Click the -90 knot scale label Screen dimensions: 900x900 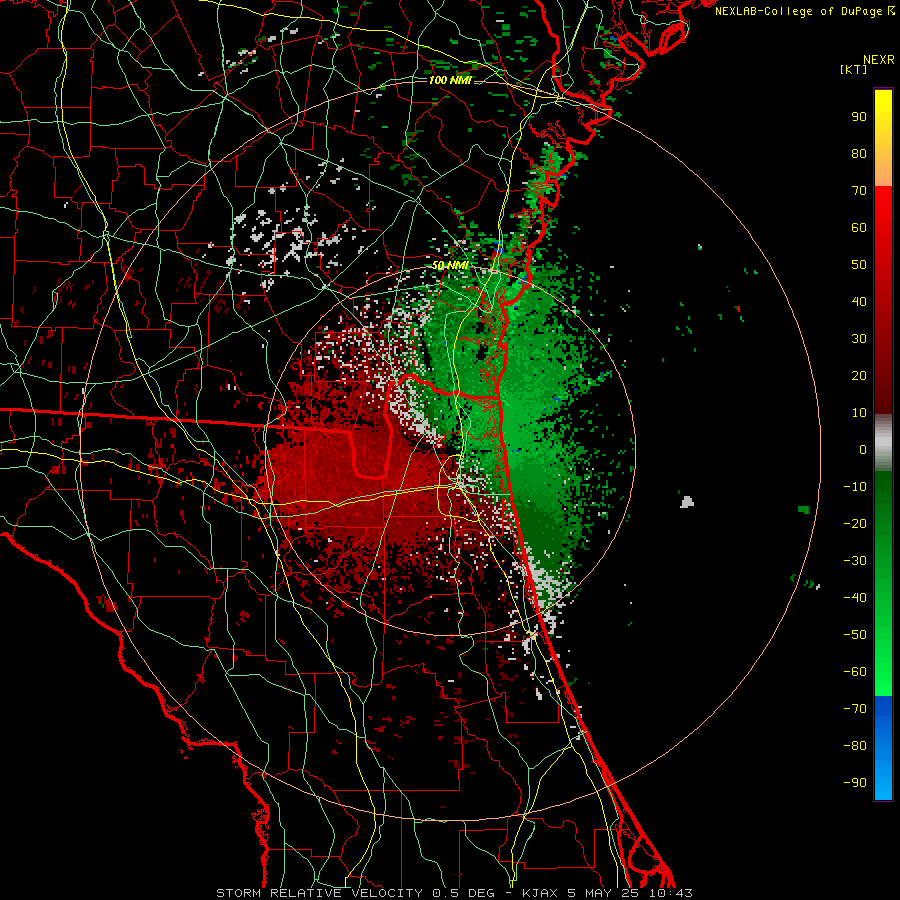point(855,783)
